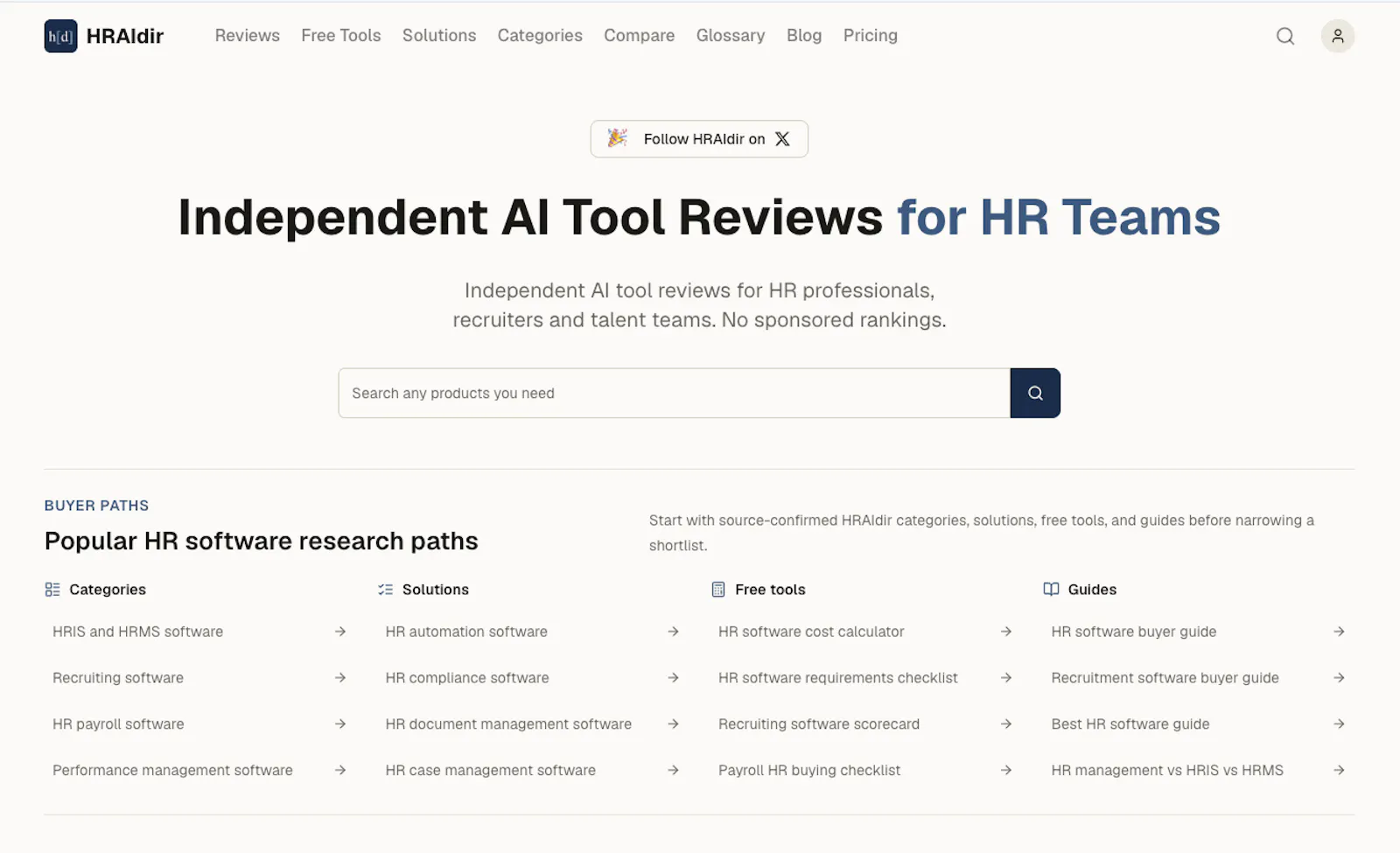Screen dimensions: 1400x853
Task: Click arrow beside HR compliance software
Action: click(x=673, y=678)
